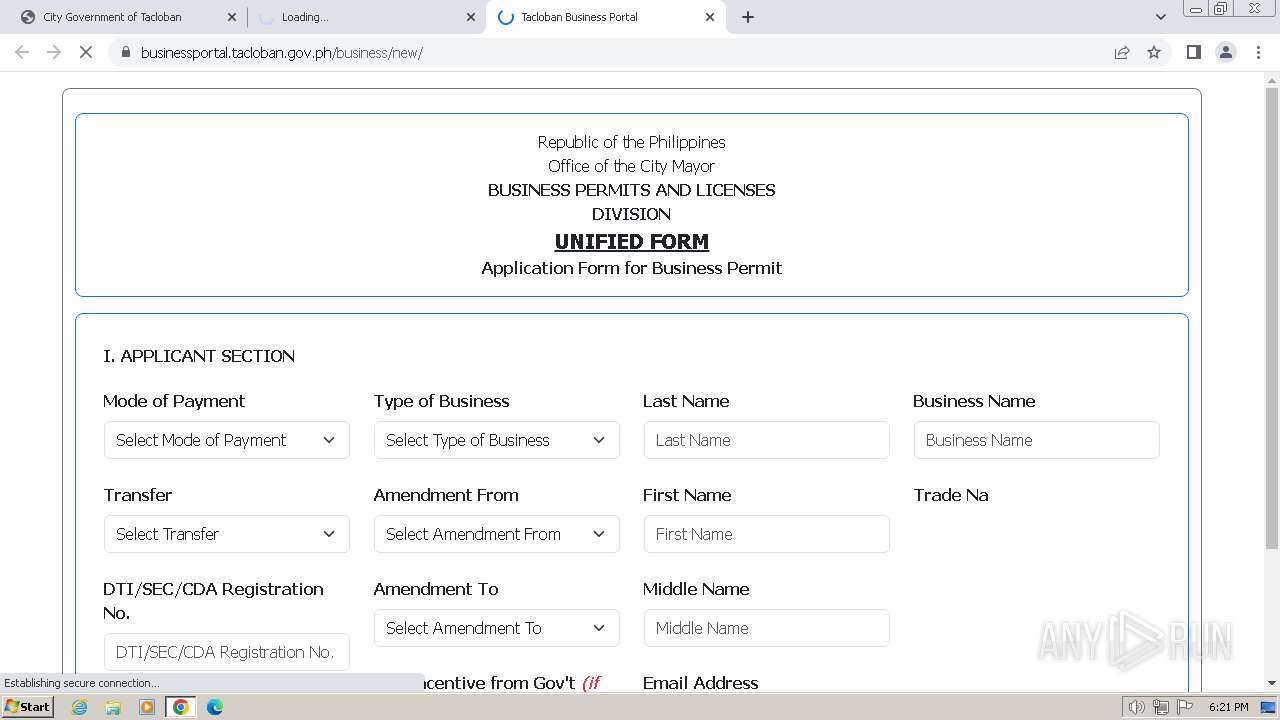Click the Email Address label
1280x720 pixels.
coord(701,683)
